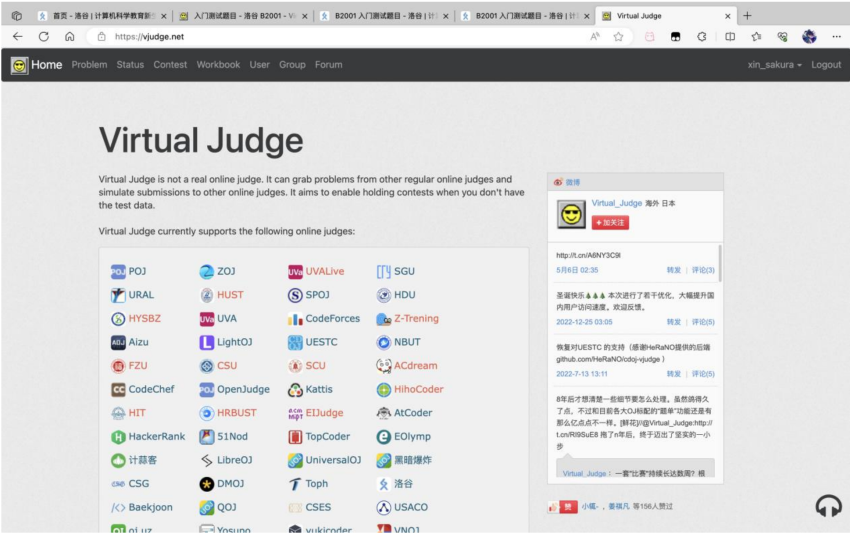Screen dimensions: 850x534
Task: Click the TopCoder icon
Action: click(295, 436)
